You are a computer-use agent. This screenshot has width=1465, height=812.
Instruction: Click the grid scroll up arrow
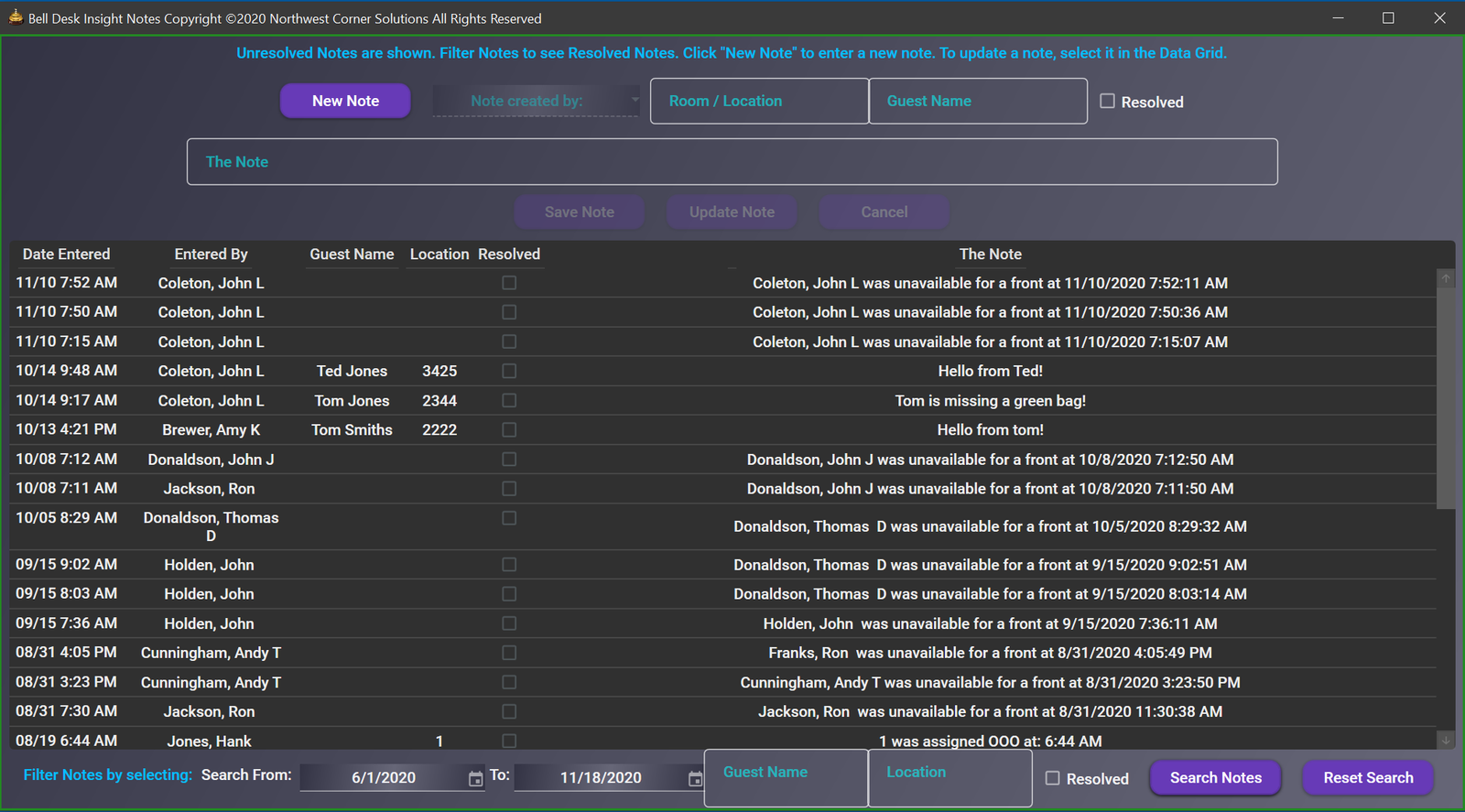point(1446,278)
